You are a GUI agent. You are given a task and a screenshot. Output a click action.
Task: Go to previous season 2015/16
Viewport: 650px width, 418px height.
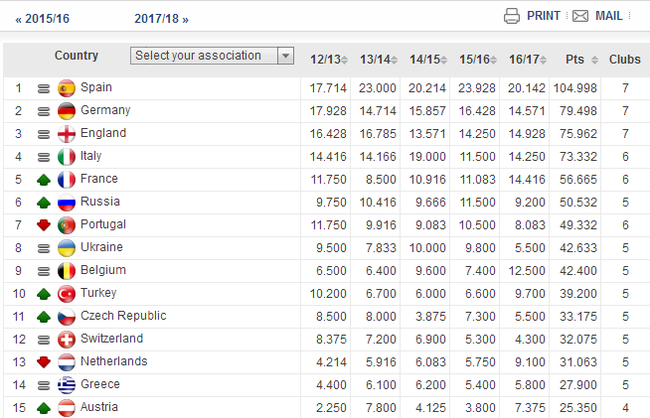[42, 19]
